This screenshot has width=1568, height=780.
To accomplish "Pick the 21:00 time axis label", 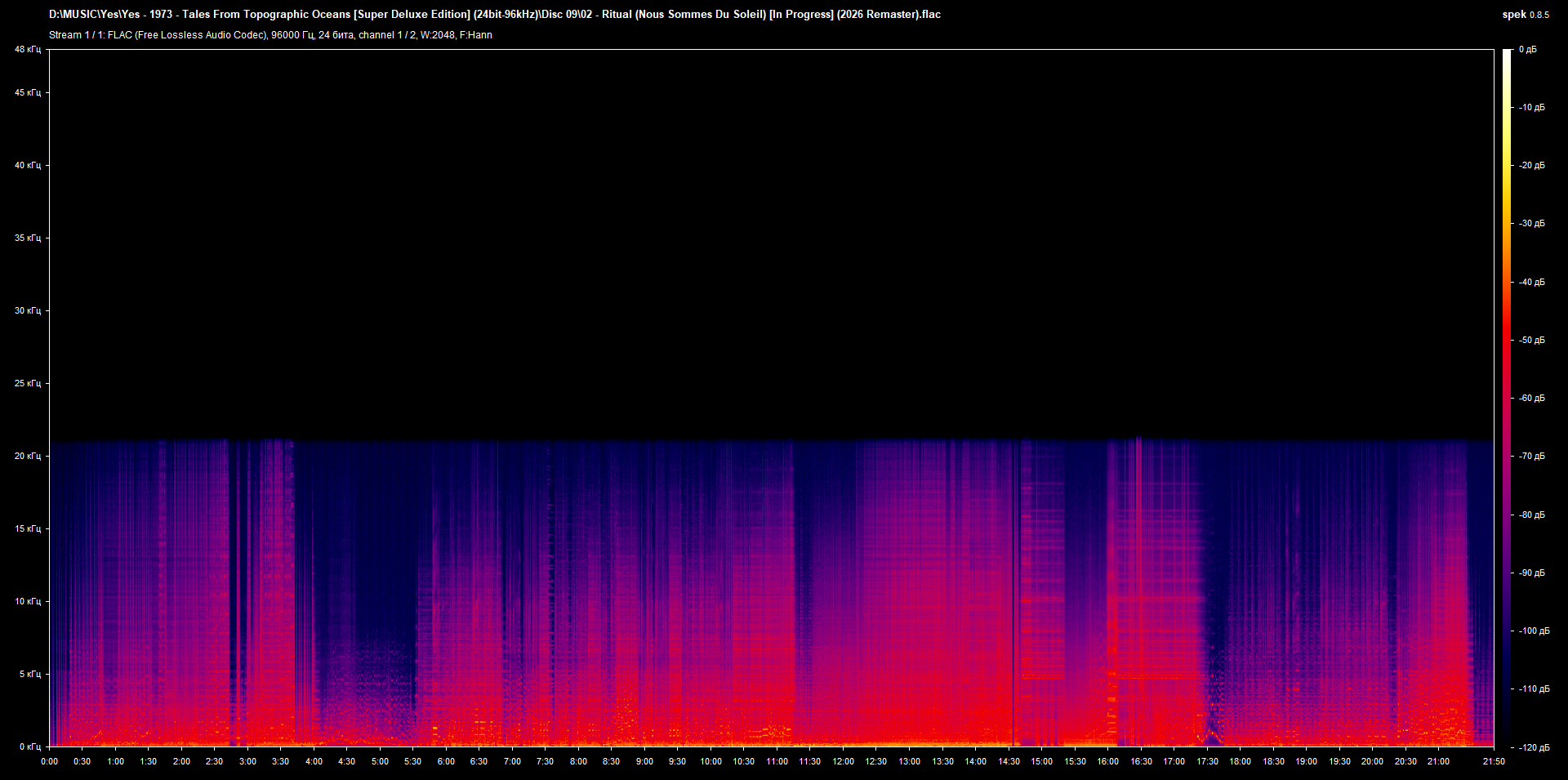I will point(1439,761).
